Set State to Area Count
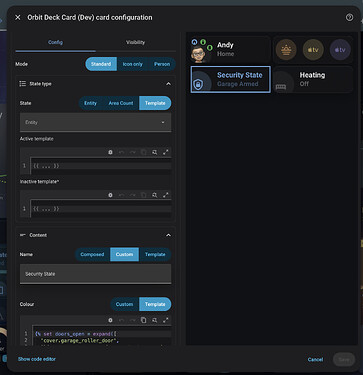Image resolution: width=363 pixels, height=375 pixels. click(x=121, y=103)
